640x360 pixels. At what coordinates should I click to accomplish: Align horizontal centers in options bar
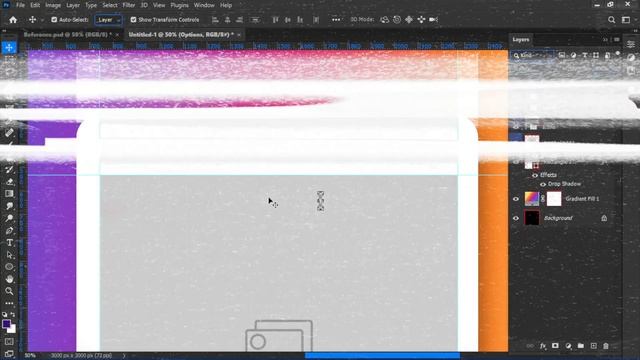pos(227,20)
